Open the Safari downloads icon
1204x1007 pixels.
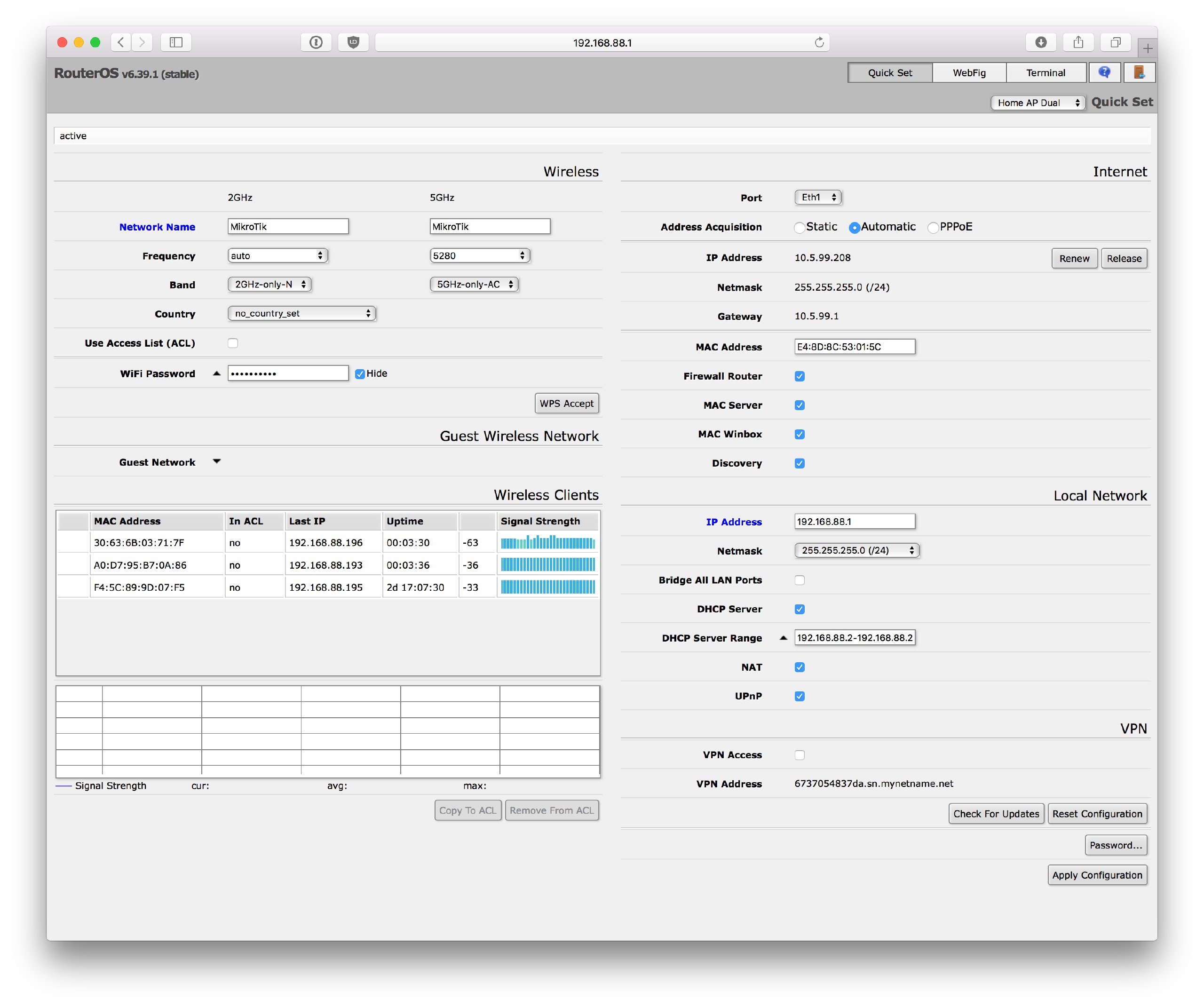click(1041, 42)
